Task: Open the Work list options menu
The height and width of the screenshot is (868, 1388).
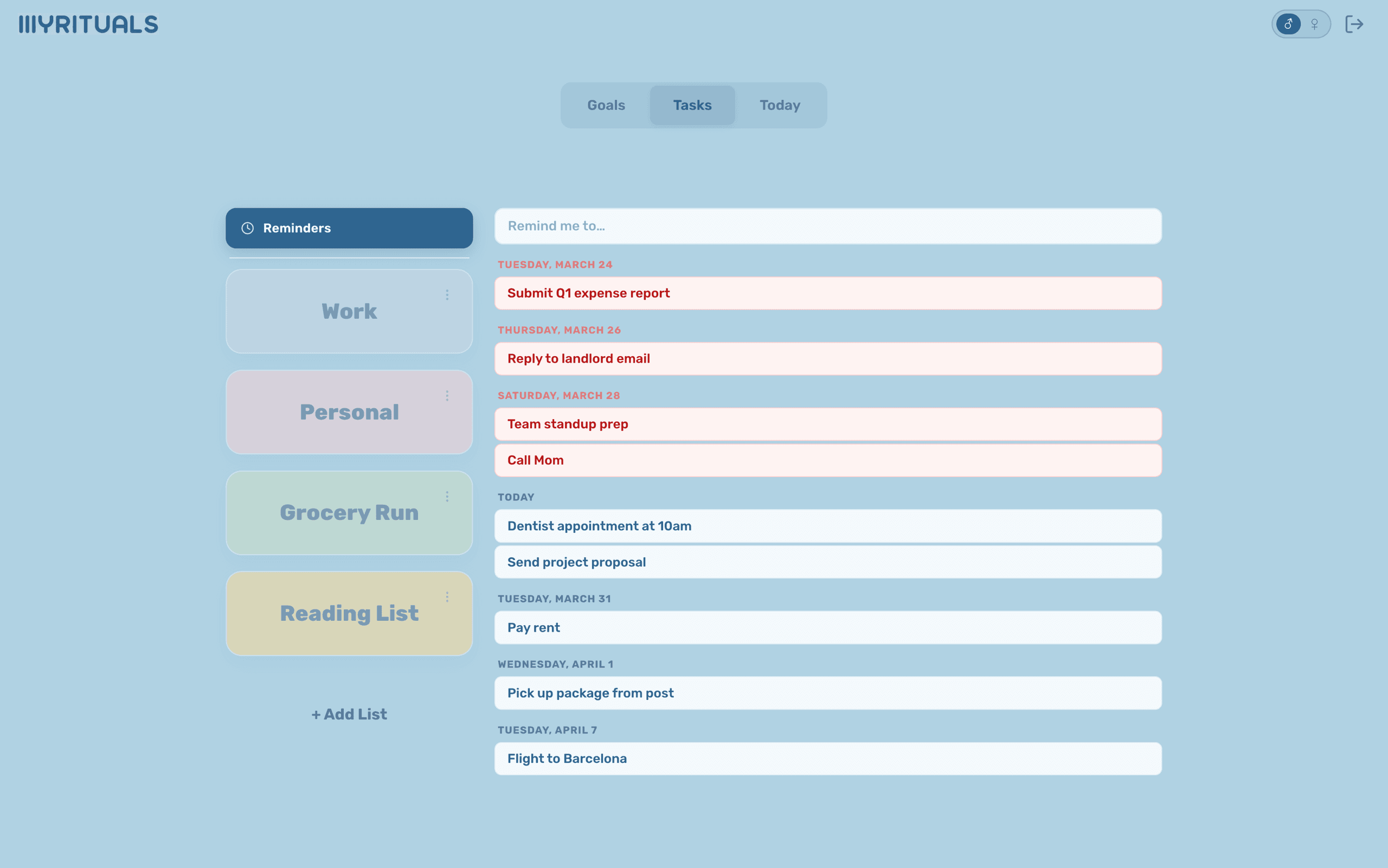Action: point(448,294)
